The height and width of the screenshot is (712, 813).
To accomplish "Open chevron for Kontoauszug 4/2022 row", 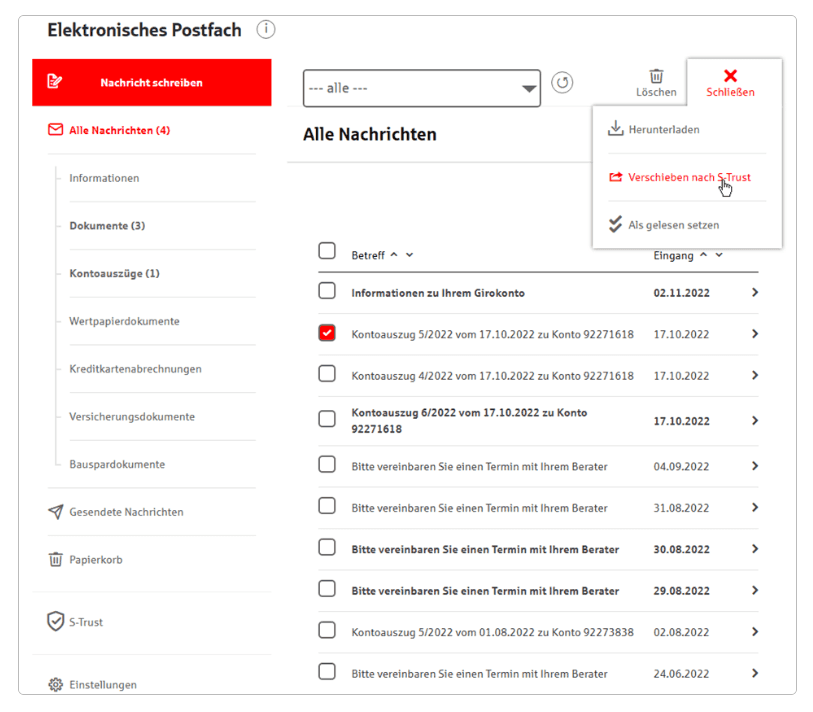I will [755, 375].
